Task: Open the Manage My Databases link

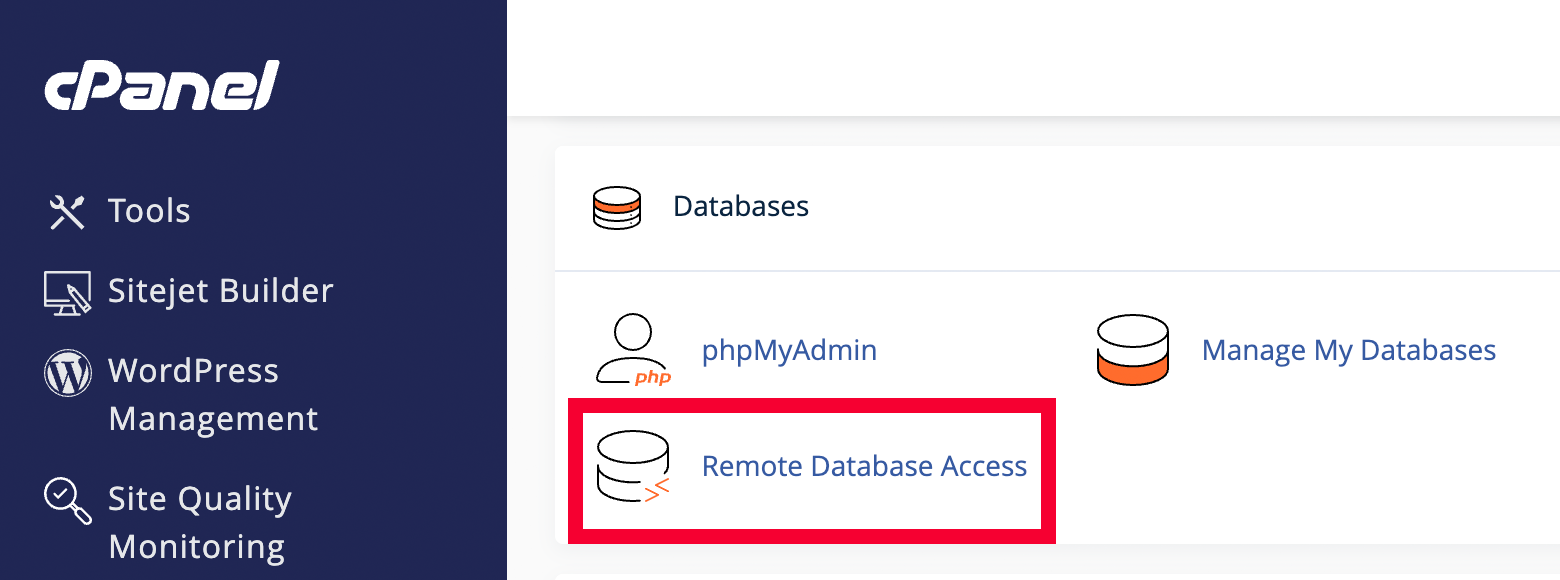Action: [1348, 351]
